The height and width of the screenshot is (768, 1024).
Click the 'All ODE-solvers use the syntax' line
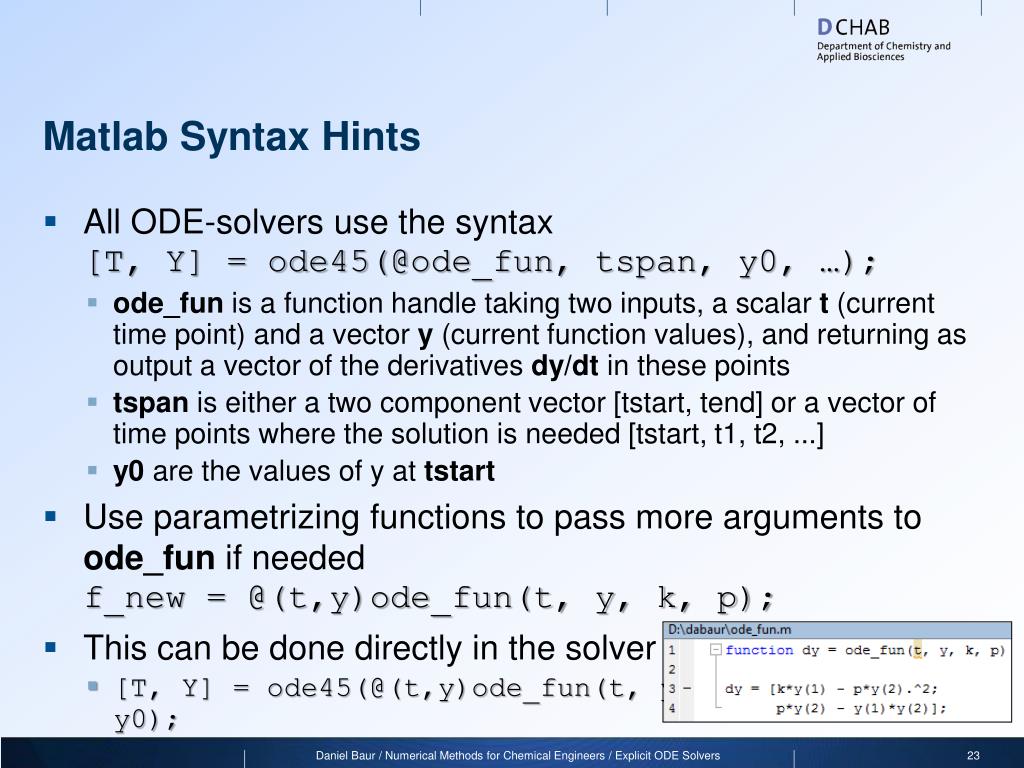click(x=318, y=222)
